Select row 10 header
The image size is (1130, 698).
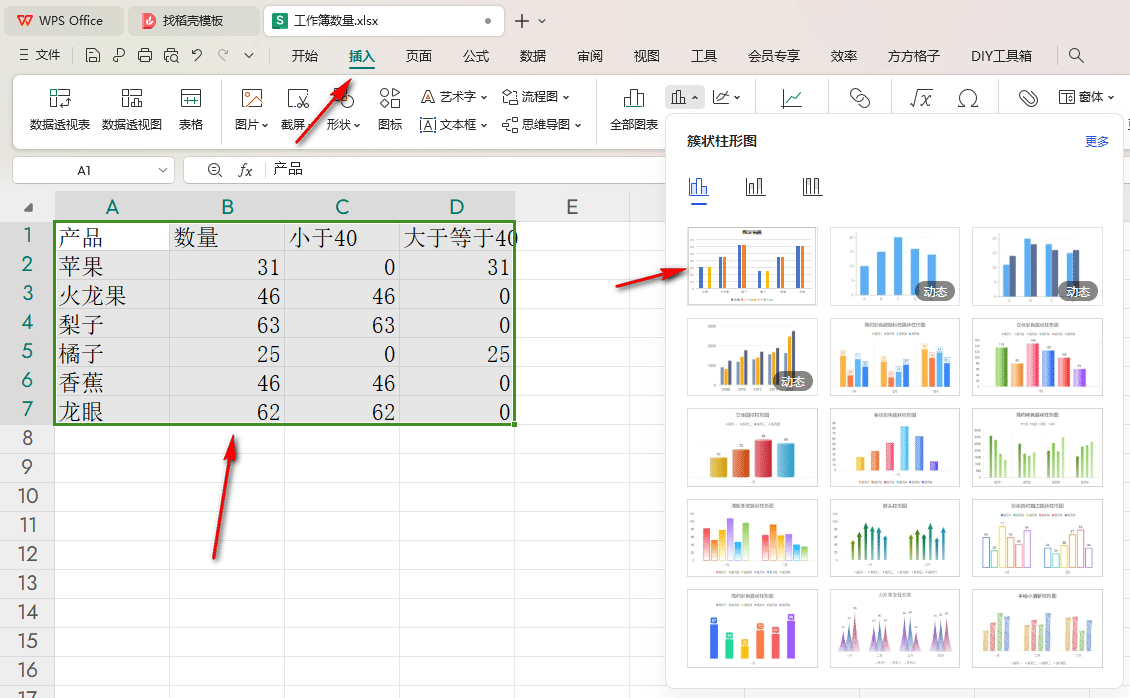pos(27,496)
